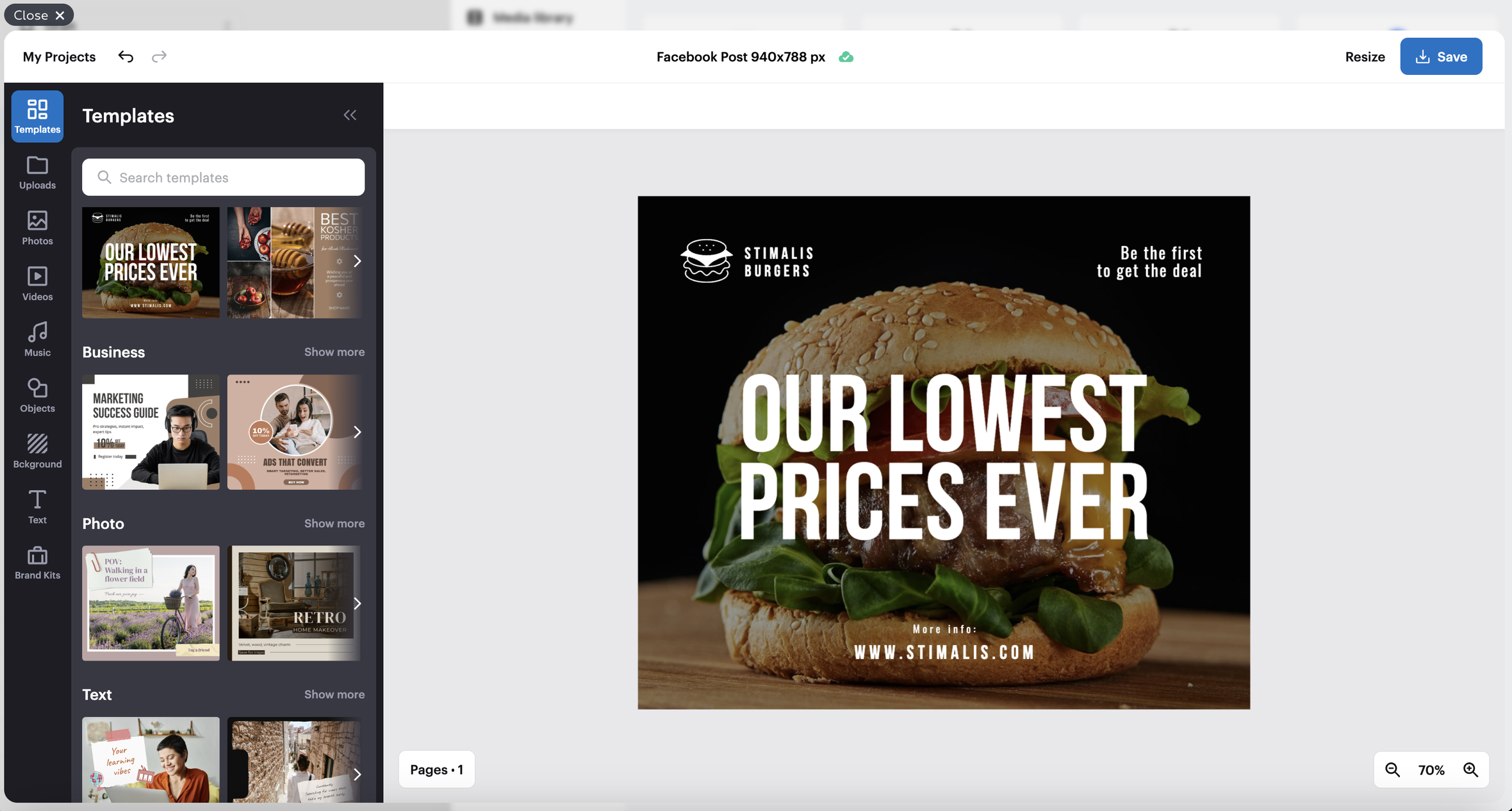This screenshot has width=1512, height=811.
Task: Click the redo arrow icon
Action: [x=159, y=56]
